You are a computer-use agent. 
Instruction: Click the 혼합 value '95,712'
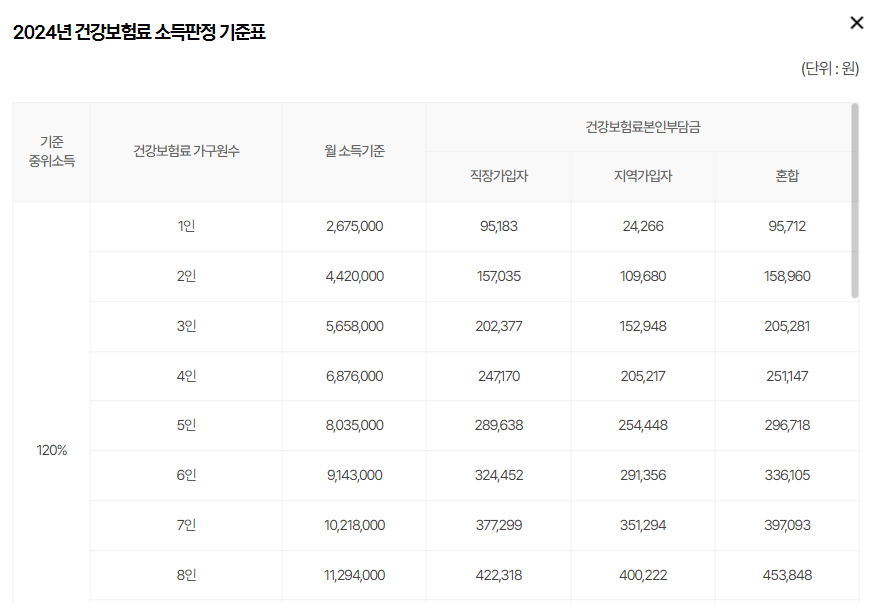point(787,226)
